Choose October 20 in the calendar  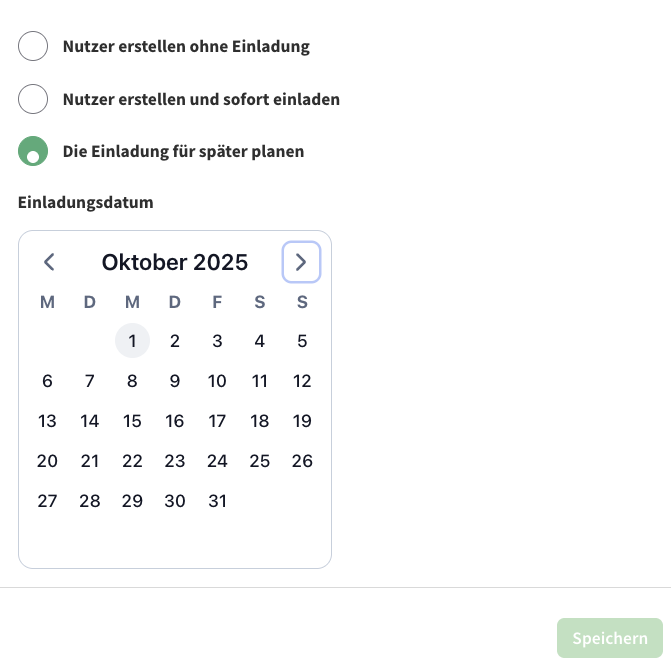[x=47, y=461]
